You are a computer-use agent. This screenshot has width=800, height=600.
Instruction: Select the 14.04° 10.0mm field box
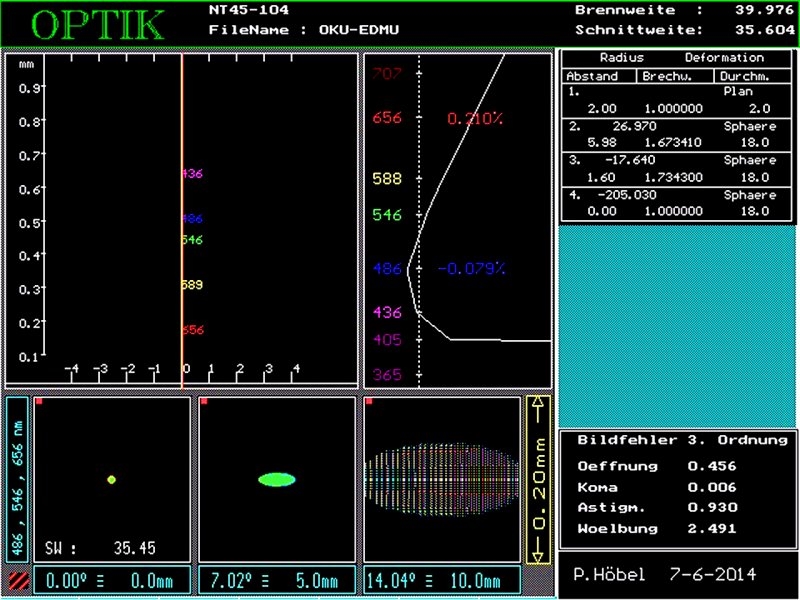[441, 580]
